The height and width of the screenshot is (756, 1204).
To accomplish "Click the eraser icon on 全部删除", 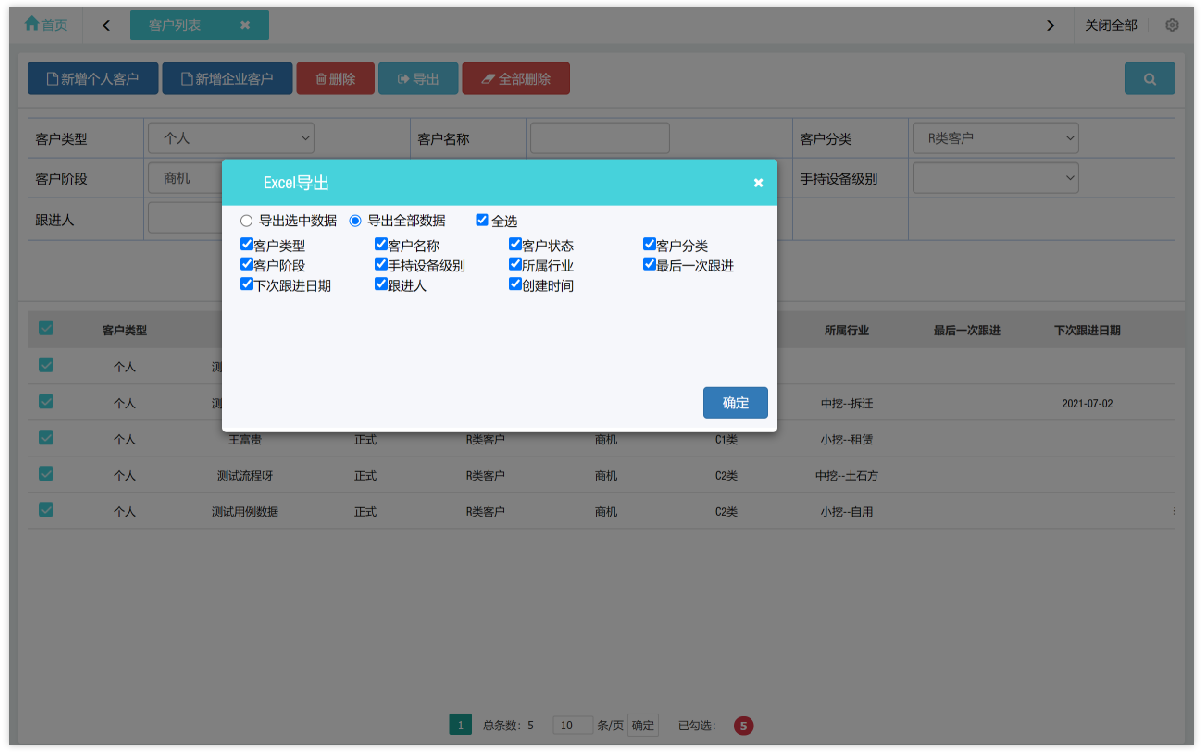I will pos(488,77).
